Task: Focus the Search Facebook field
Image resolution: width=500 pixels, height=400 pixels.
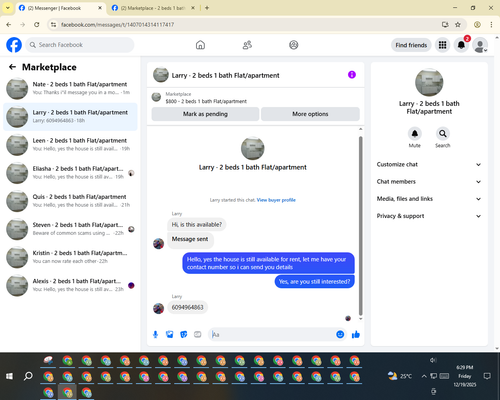Action: (80, 45)
